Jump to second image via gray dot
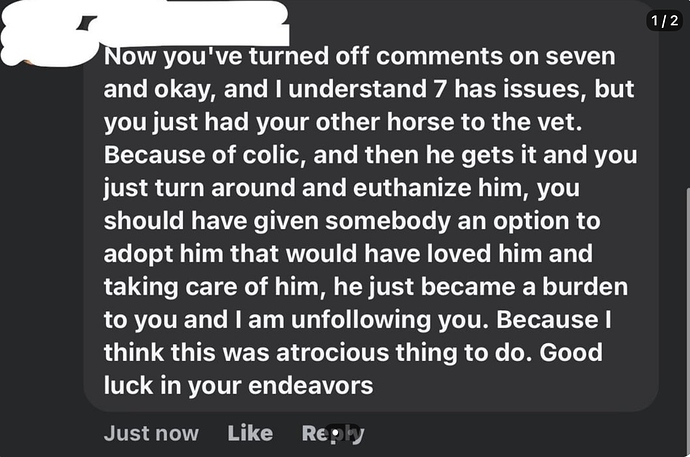 352,434
